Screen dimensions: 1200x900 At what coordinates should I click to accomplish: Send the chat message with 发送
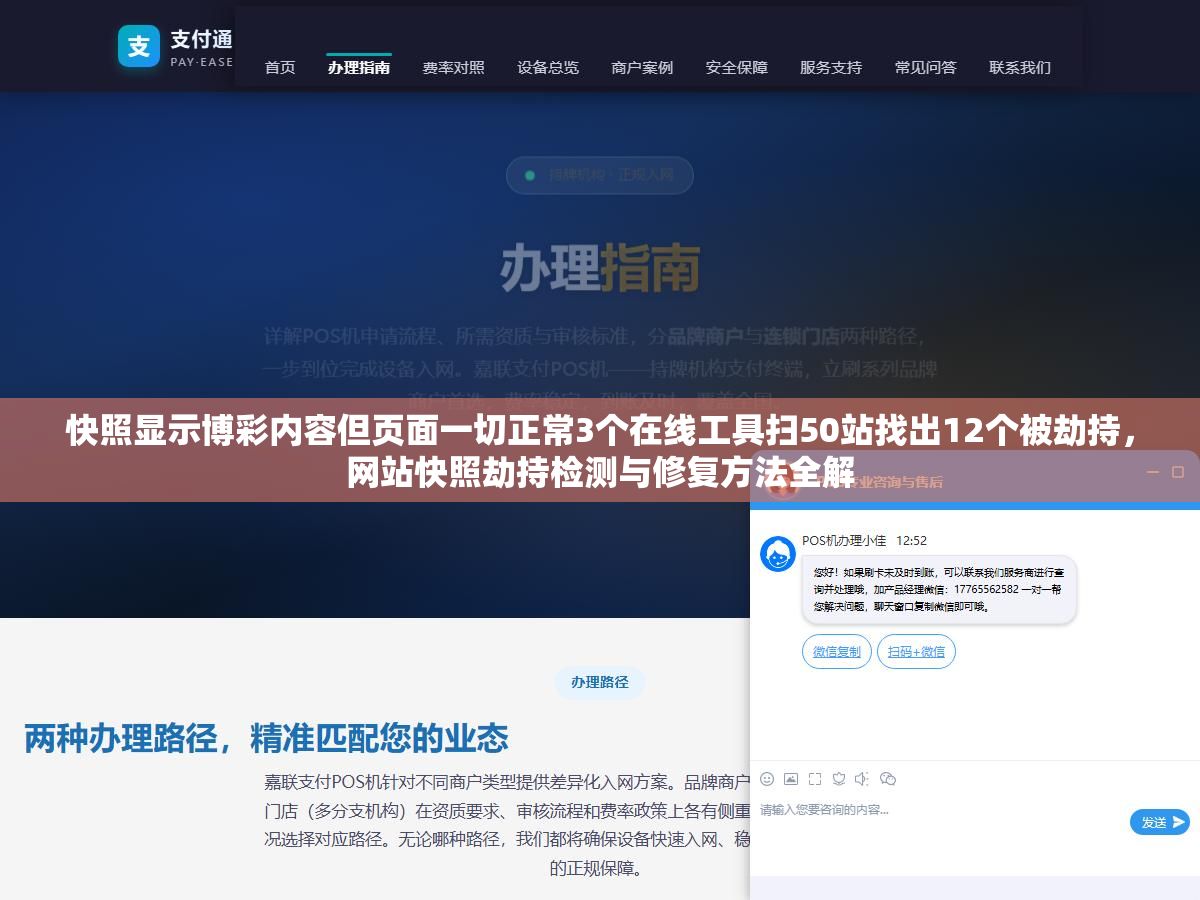click(1160, 822)
